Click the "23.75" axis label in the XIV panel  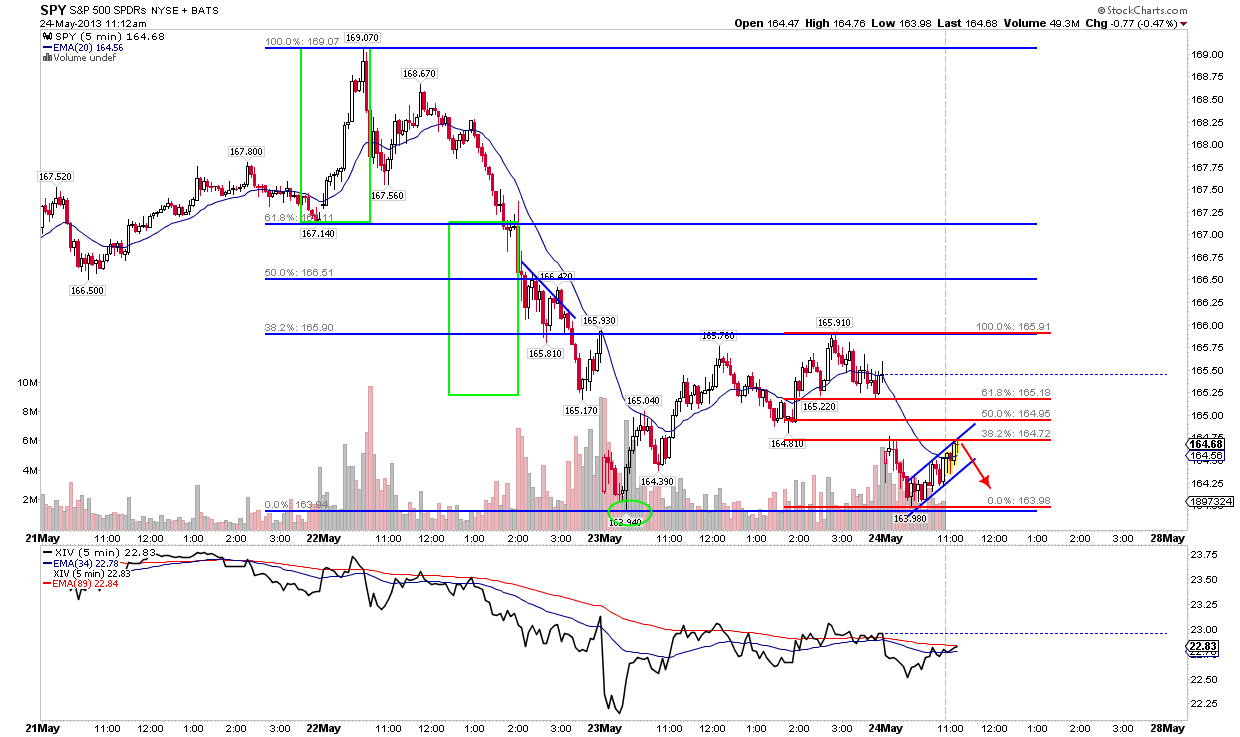tap(1205, 555)
